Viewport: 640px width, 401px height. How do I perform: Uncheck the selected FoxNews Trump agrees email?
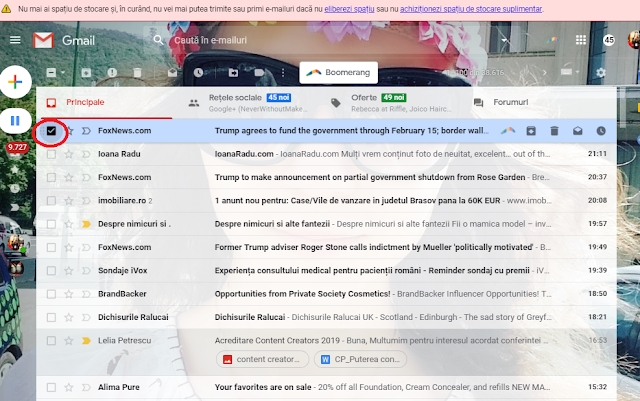[x=51, y=131]
